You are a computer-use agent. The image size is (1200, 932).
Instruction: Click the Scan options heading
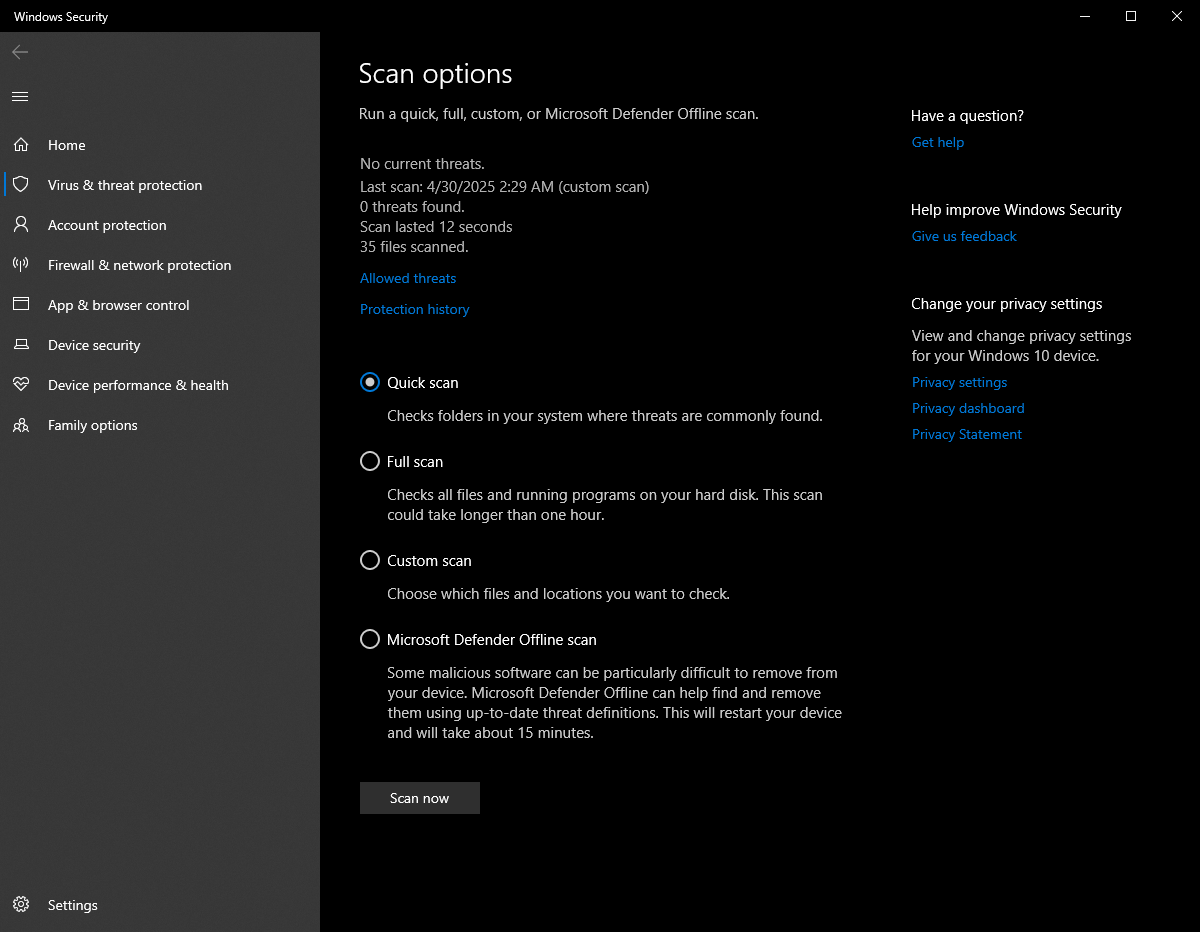[436, 74]
